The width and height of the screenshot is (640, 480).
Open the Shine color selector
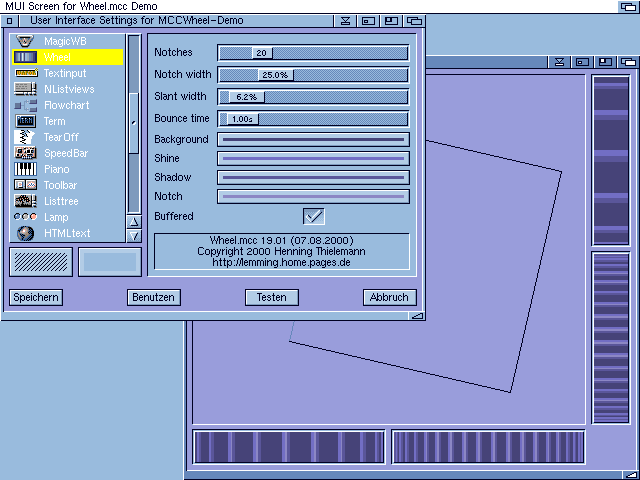tap(313, 158)
